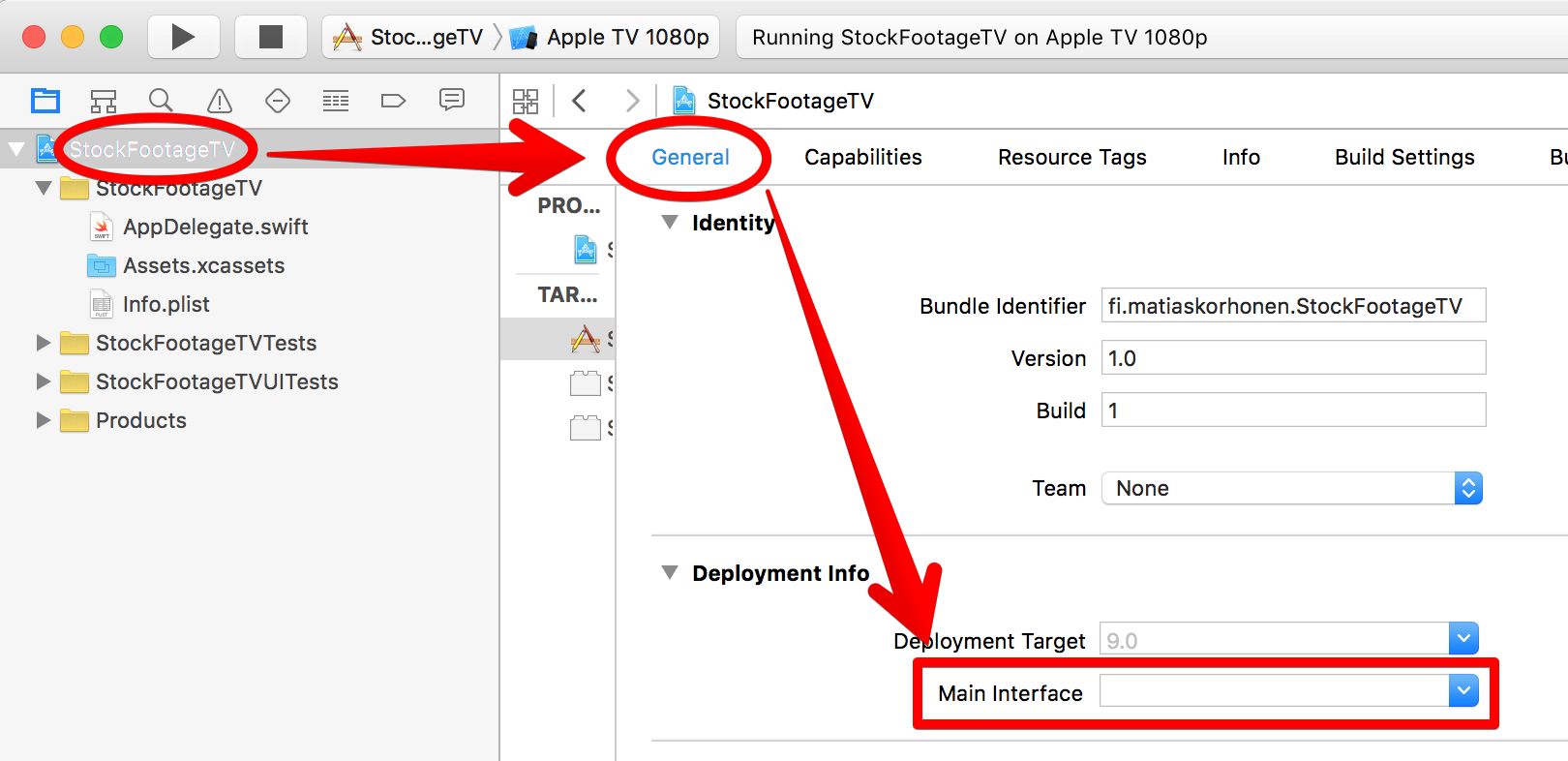This screenshot has height=761, width=1568.
Task: Open the Deployment Target dropdown arrow
Action: (1463, 639)
